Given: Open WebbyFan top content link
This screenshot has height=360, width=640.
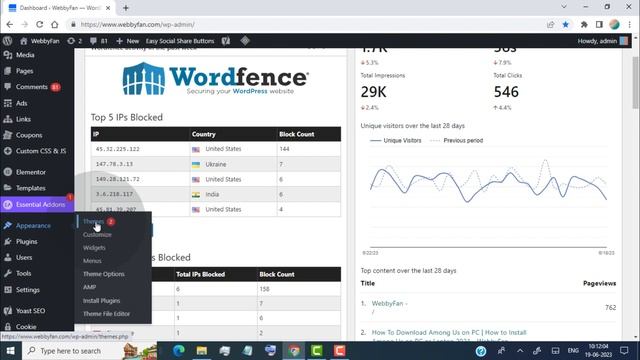Looking at the screenshot, I should point(389,304).
